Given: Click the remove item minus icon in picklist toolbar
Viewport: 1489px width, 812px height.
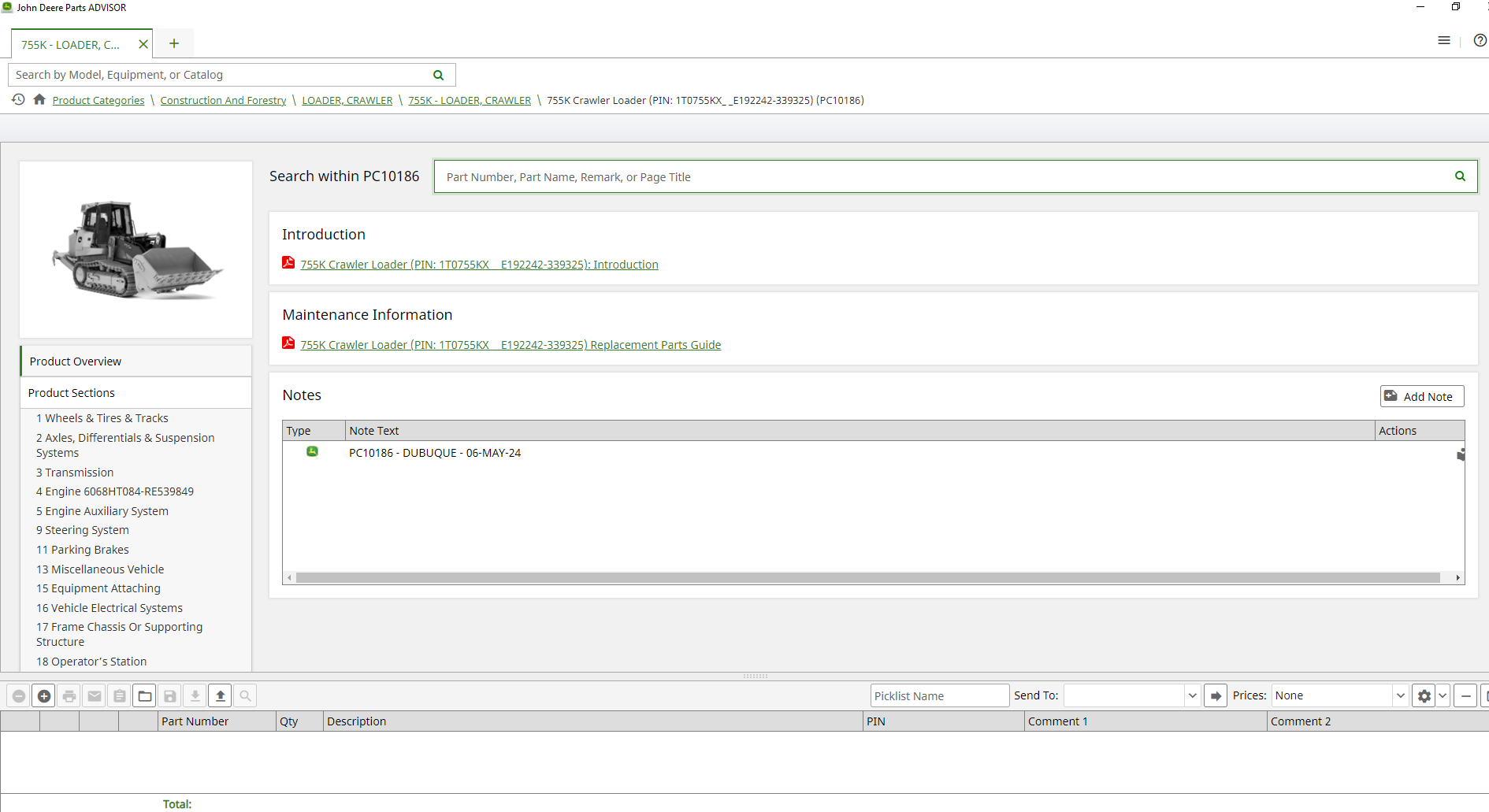Looking at the screenshot, I should point(19,696).
